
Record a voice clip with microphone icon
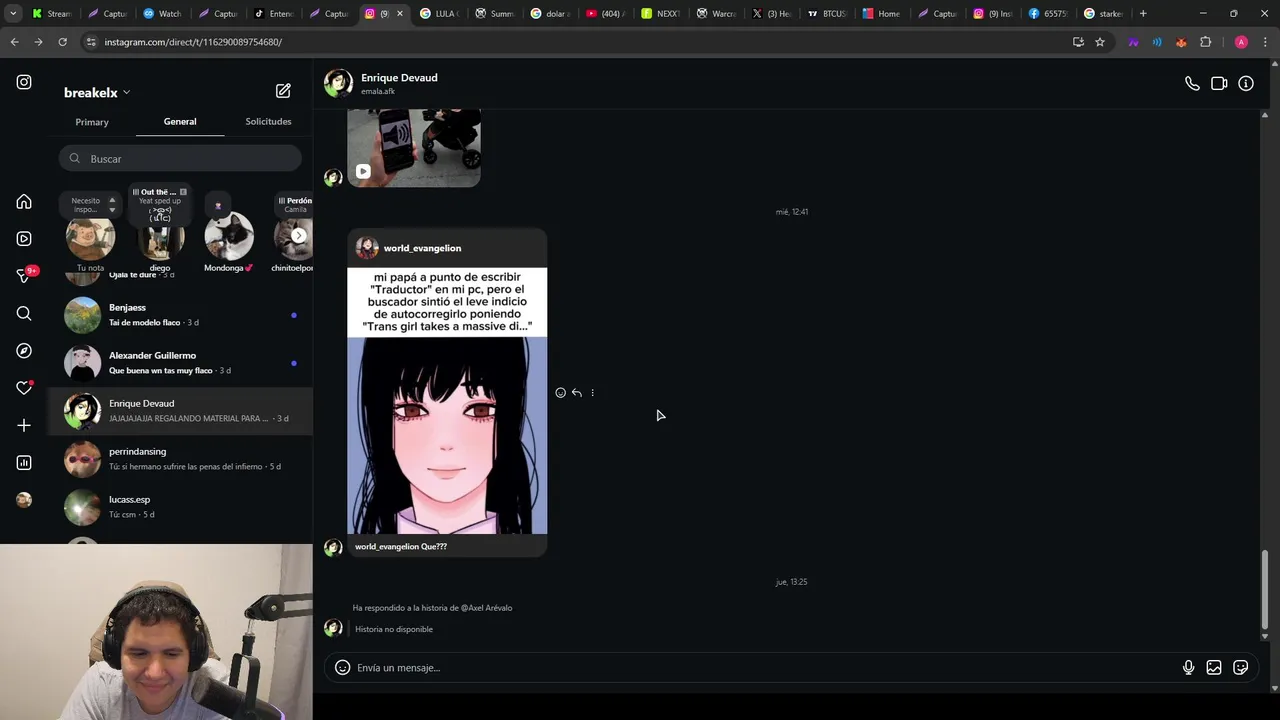coord(1188,668)
